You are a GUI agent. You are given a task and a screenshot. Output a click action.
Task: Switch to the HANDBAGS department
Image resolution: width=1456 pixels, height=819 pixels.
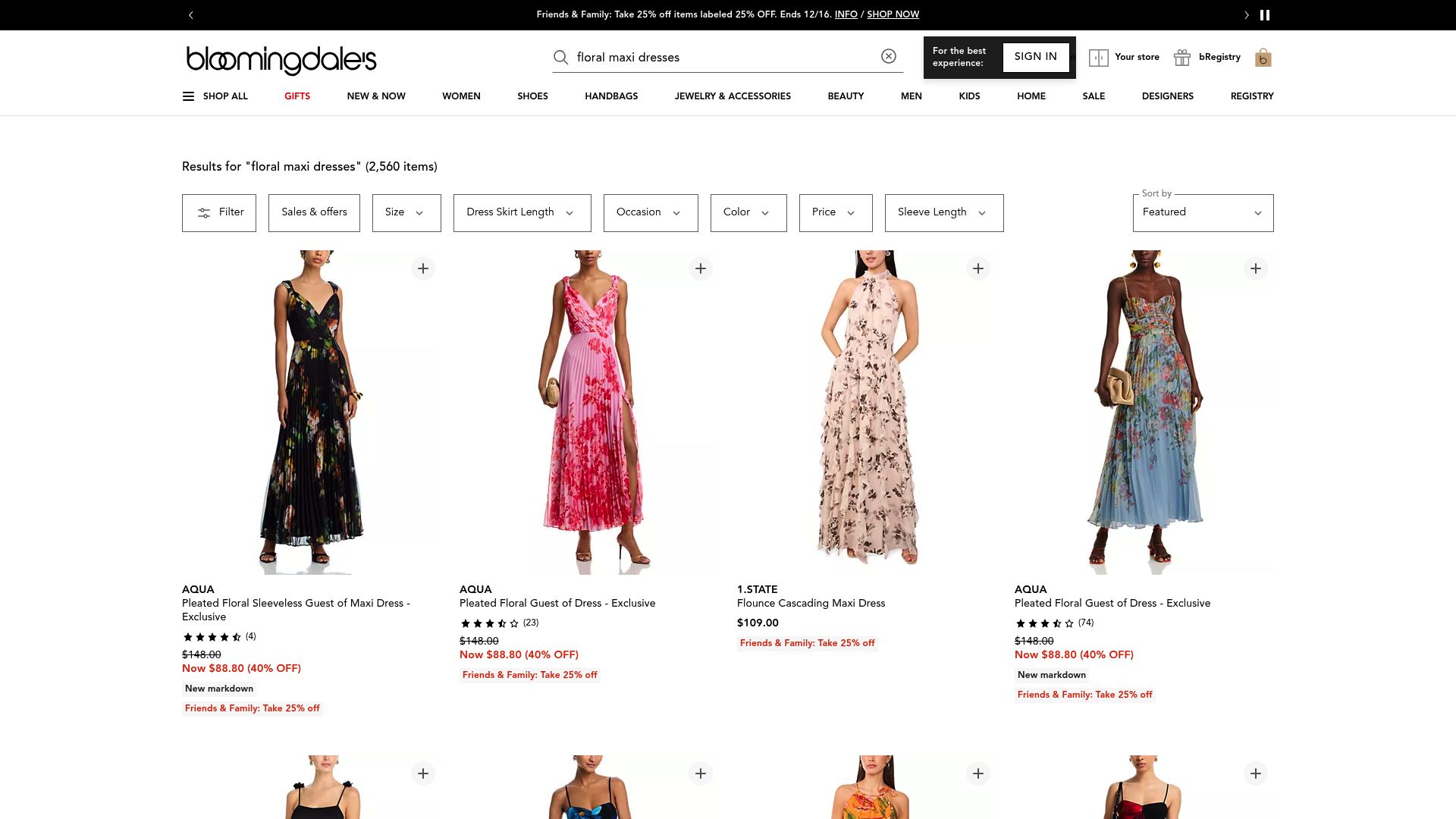click(610, 96)
